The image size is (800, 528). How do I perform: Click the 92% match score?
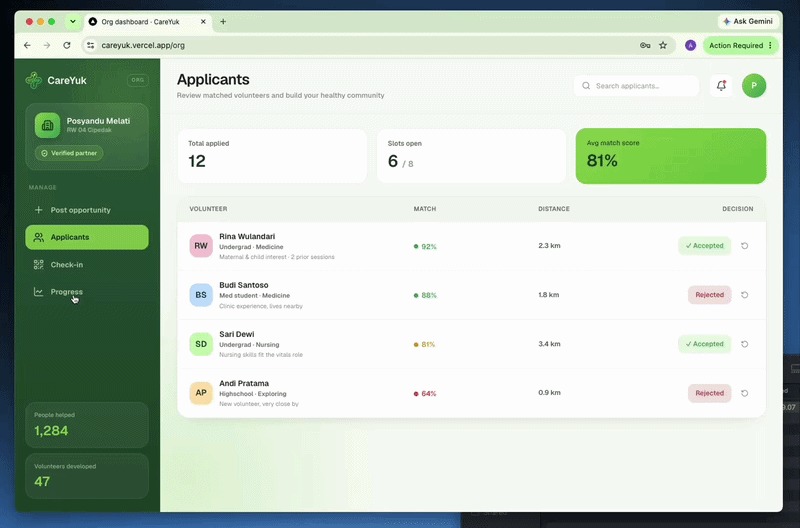point(425,246)
